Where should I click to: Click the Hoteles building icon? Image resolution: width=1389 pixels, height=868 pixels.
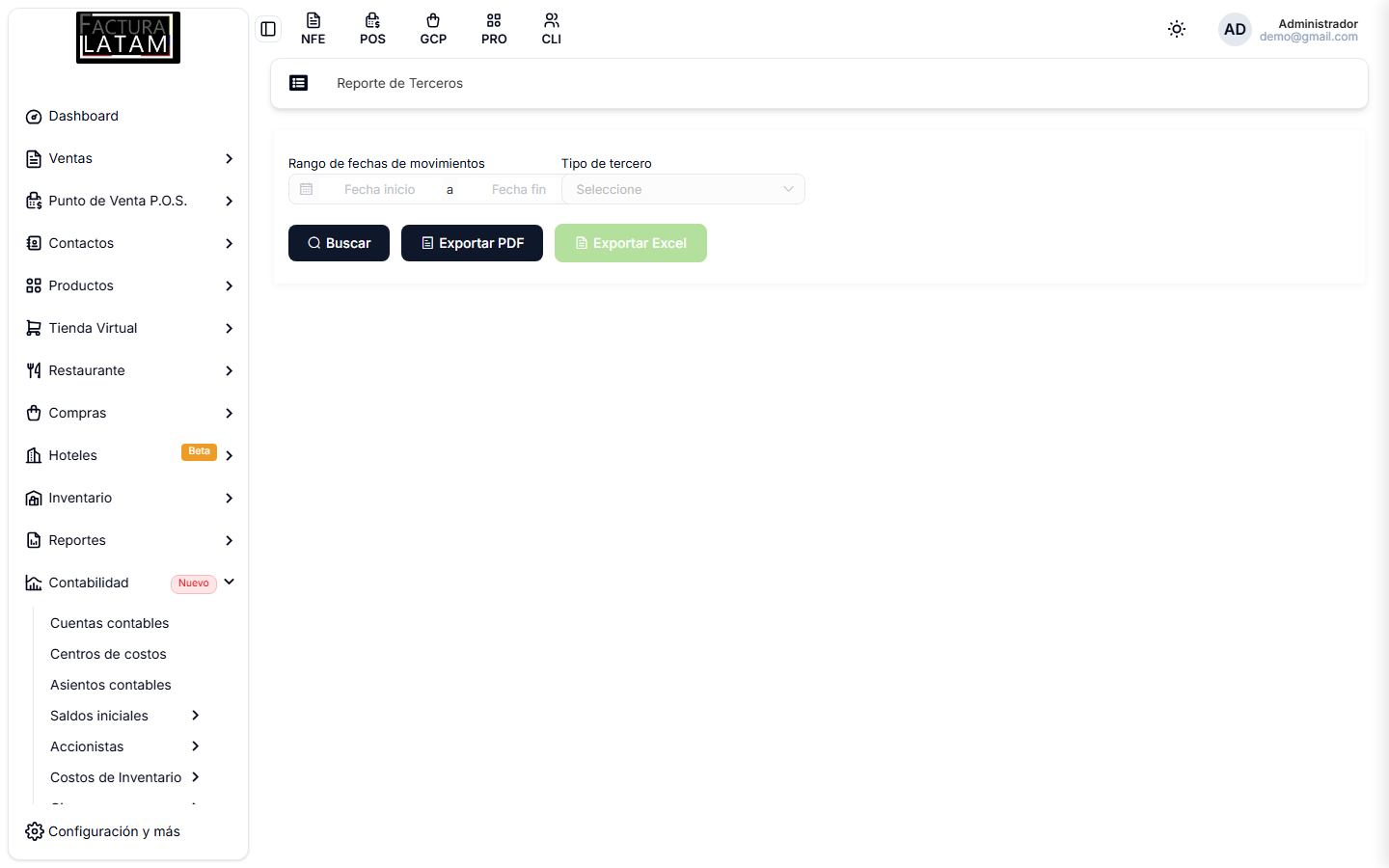(34, 456)
